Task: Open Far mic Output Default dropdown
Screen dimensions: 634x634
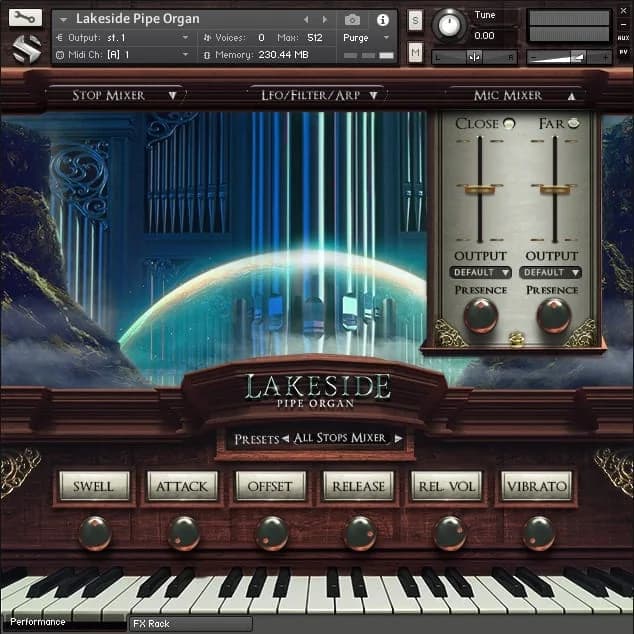Action: (551, 273)
